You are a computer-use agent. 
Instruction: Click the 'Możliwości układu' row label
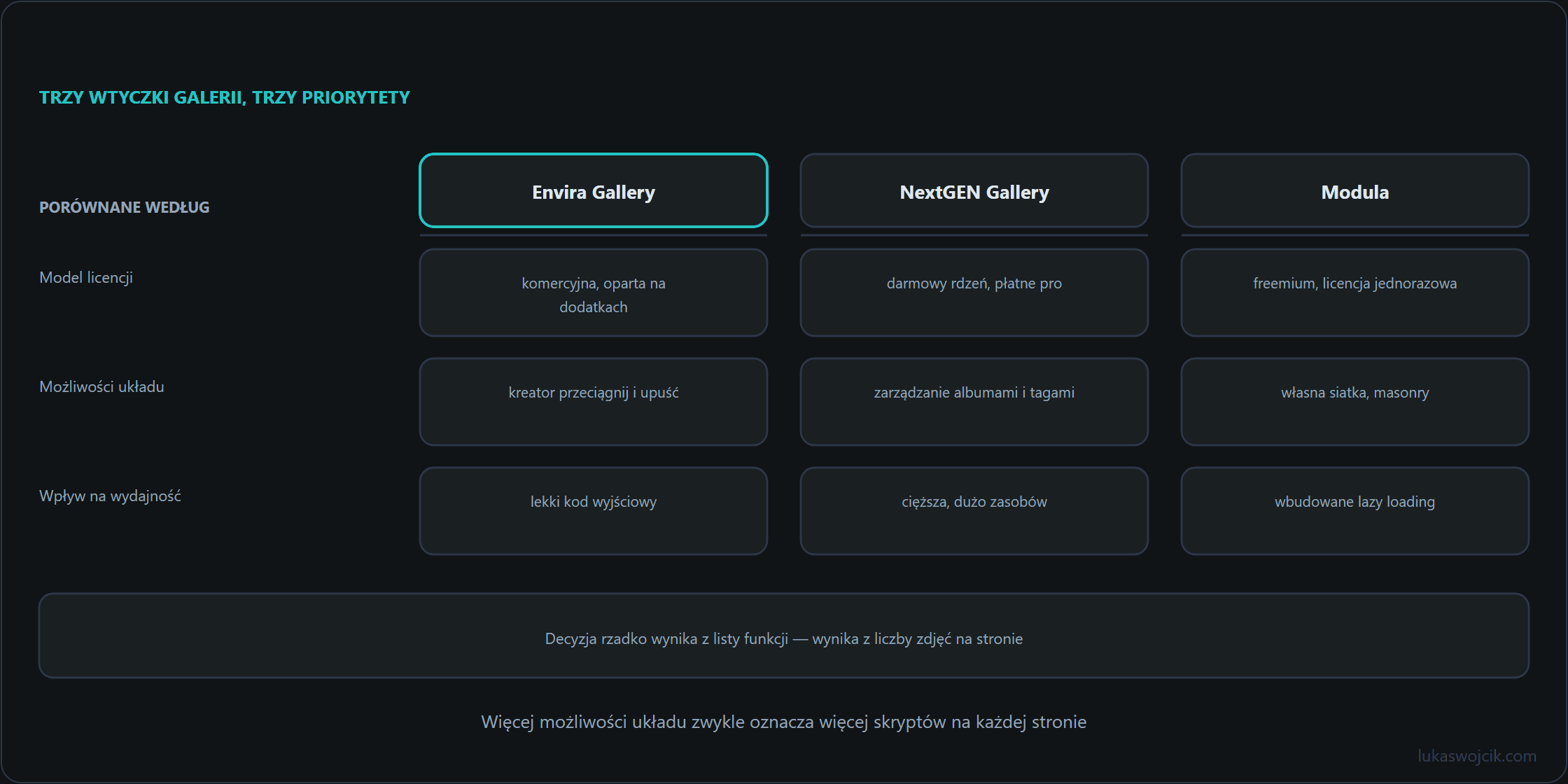(101, 387)
